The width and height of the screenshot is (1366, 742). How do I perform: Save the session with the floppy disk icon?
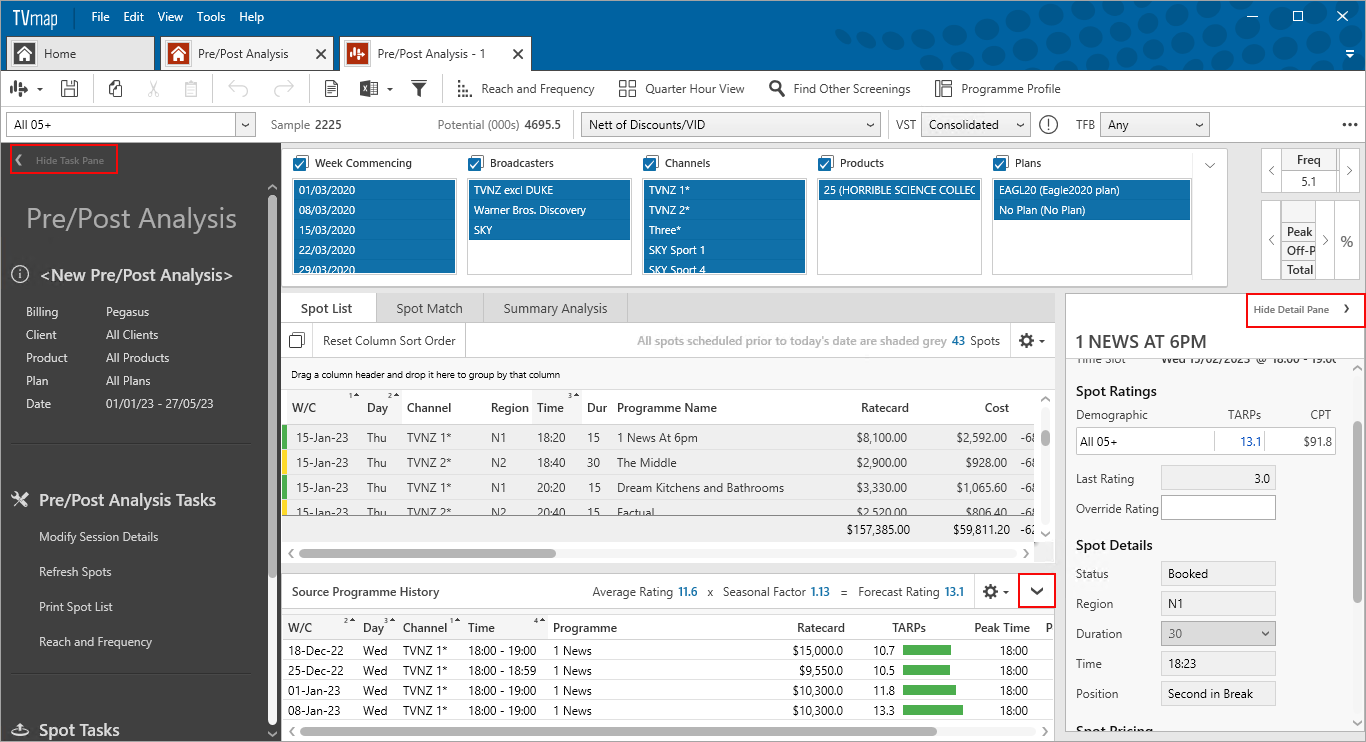click(x=69, y=89)
